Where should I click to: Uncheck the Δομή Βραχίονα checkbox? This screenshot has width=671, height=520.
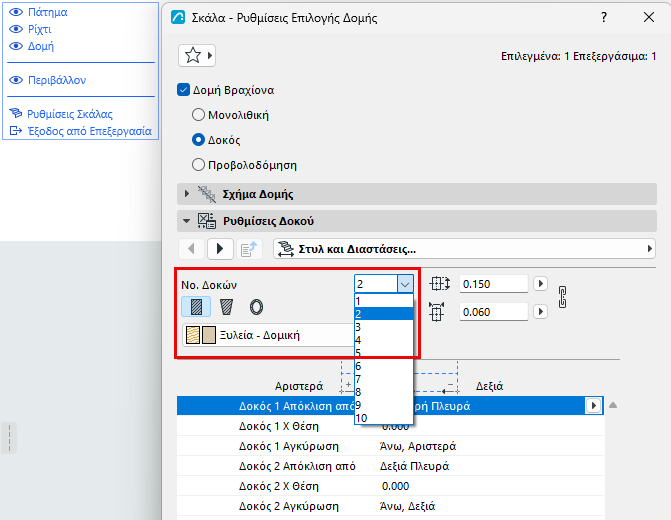183,90
